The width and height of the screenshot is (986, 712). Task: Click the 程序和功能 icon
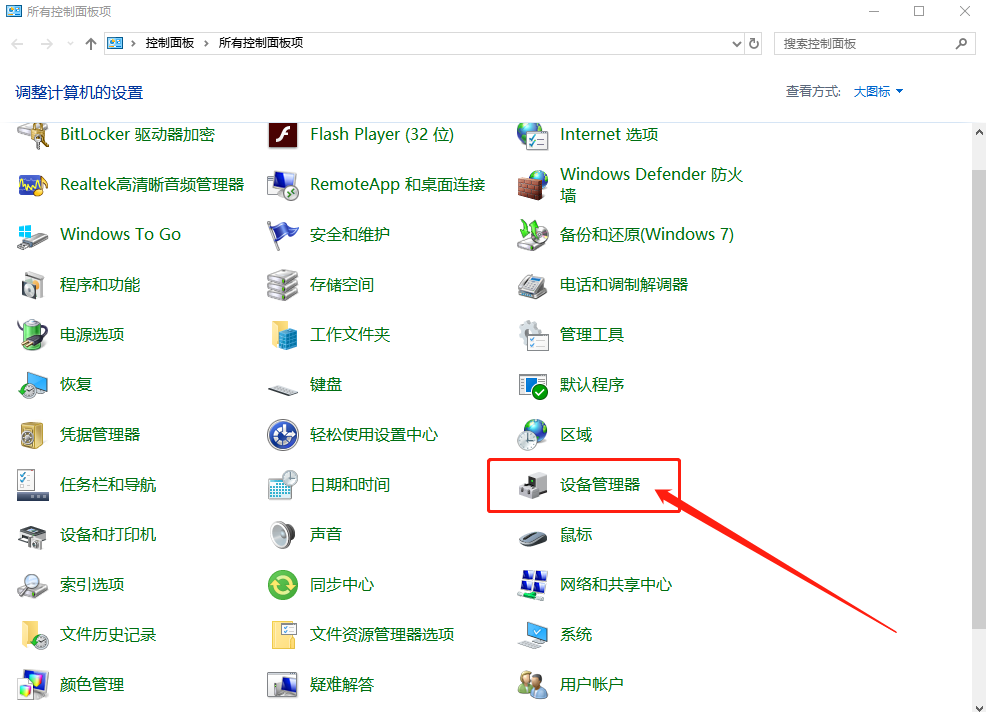point(33,285)
